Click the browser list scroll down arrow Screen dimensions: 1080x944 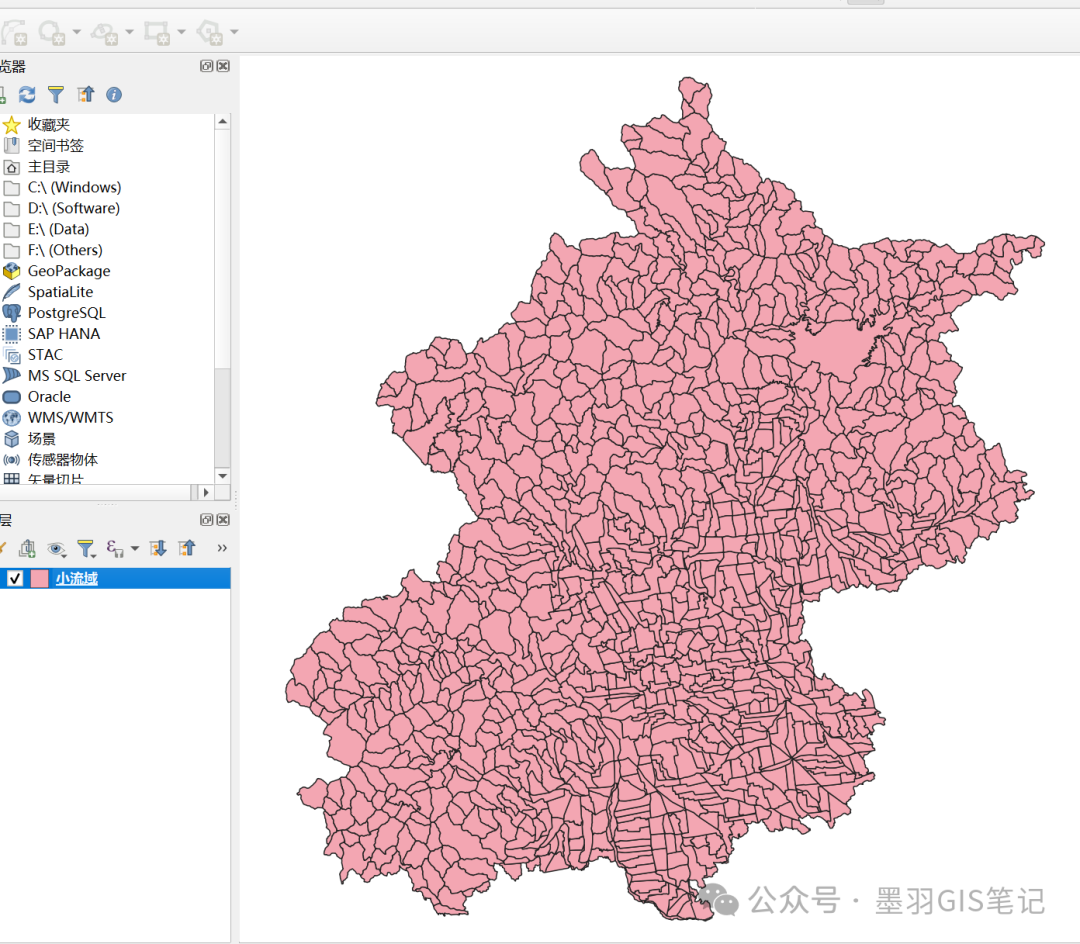click(222, 476)
